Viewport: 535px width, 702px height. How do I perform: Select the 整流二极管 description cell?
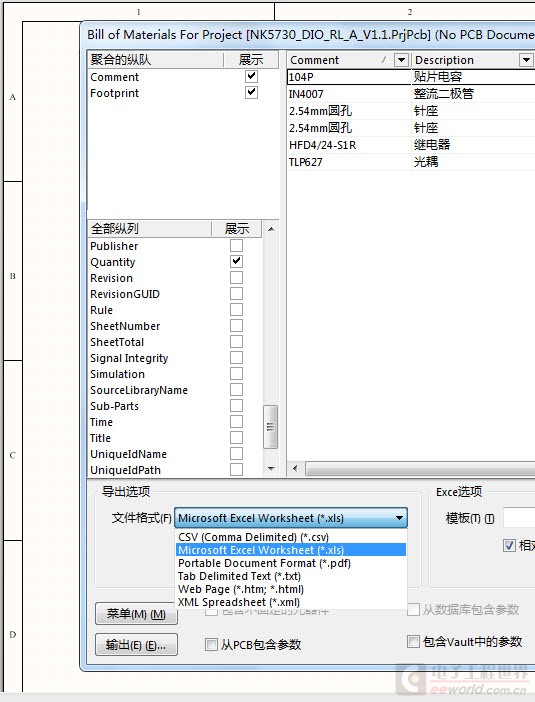click(473, 94)
